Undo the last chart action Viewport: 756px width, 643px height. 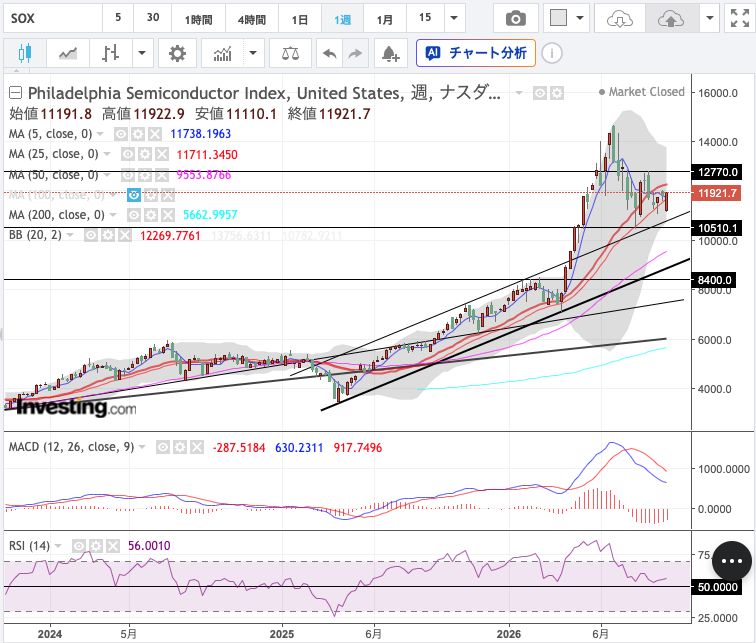pos(329,53)
